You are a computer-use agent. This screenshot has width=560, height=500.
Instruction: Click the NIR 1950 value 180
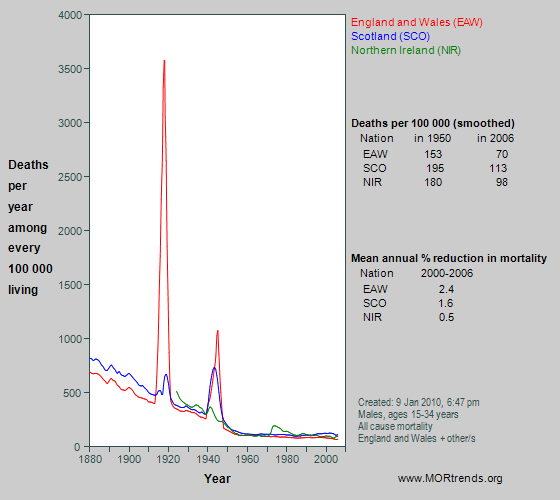click(x=433, y=182)
